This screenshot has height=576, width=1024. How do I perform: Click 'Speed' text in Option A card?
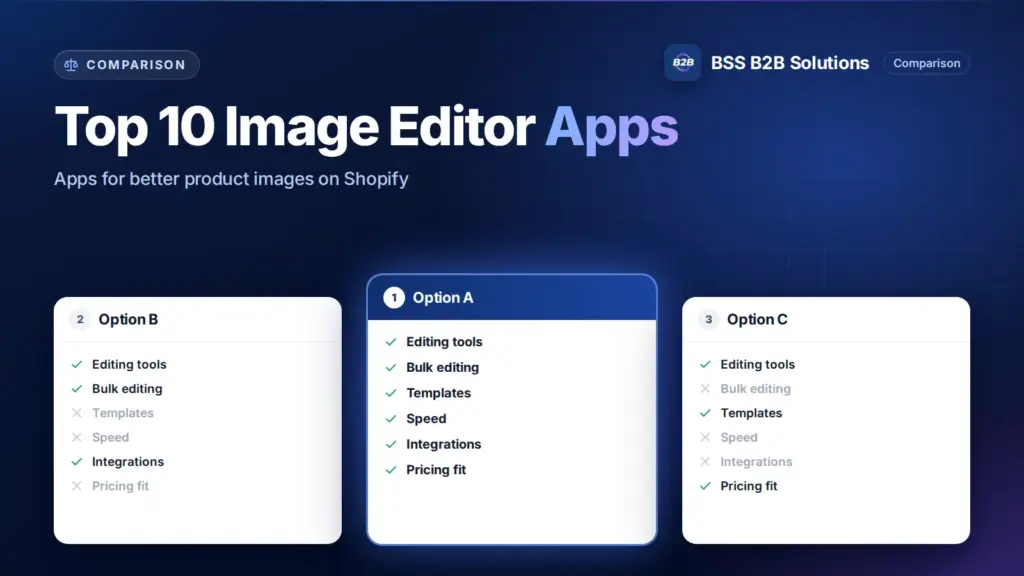click(426, 419)
